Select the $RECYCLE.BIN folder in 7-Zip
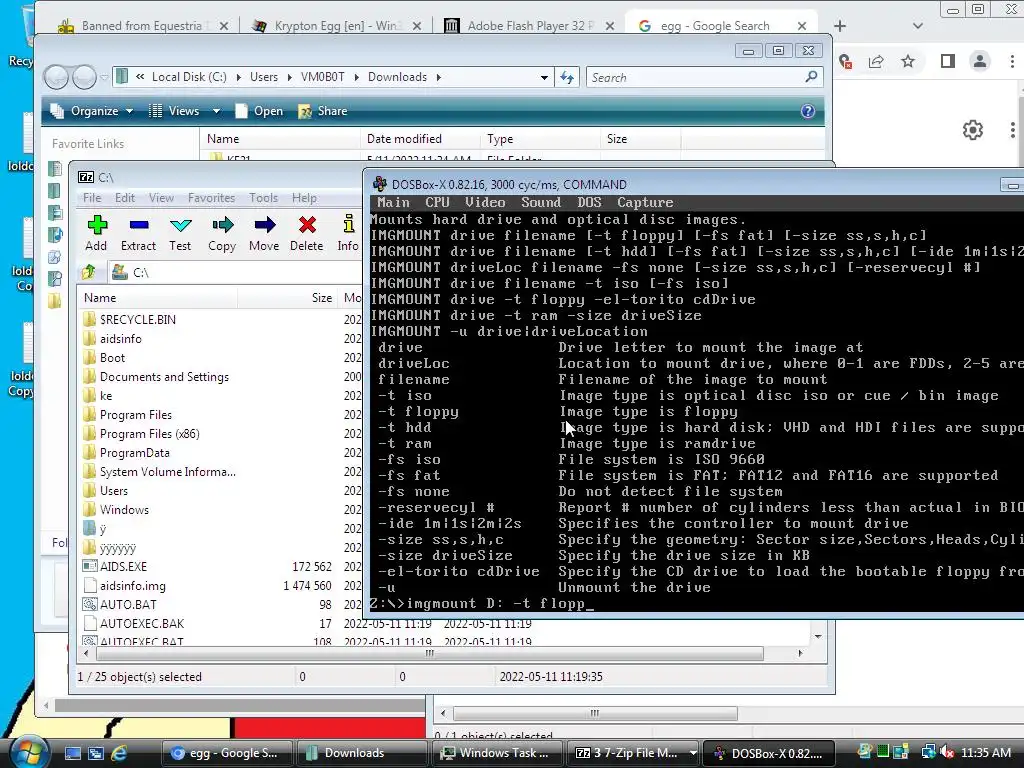This screenshot has height=768, width=1024. point(129,319)
